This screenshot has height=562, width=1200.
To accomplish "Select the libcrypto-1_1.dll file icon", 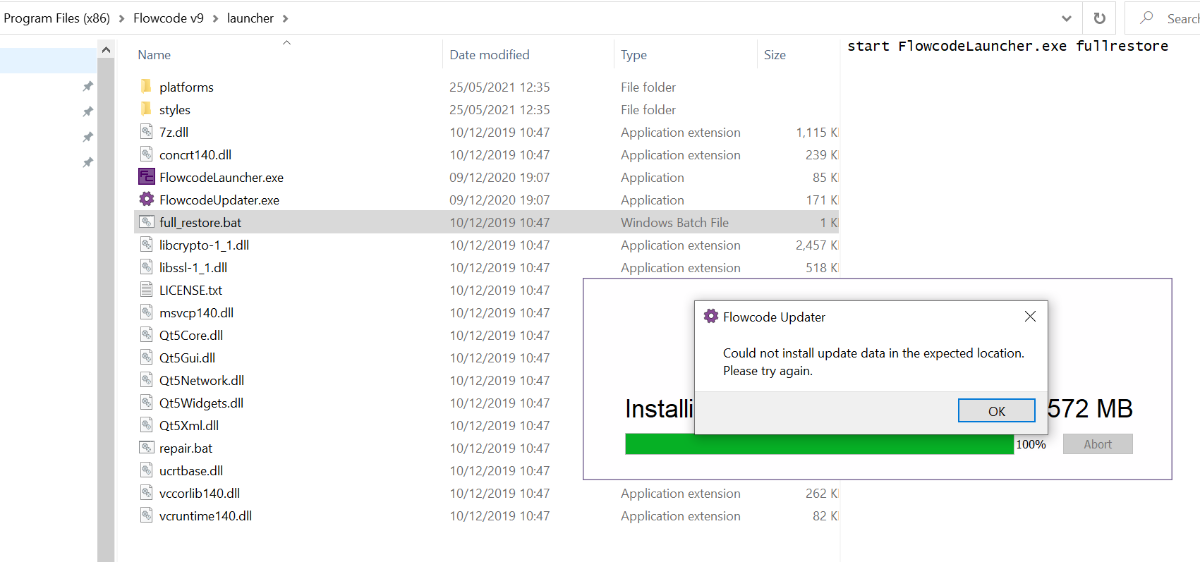I will tap(146, 245).
